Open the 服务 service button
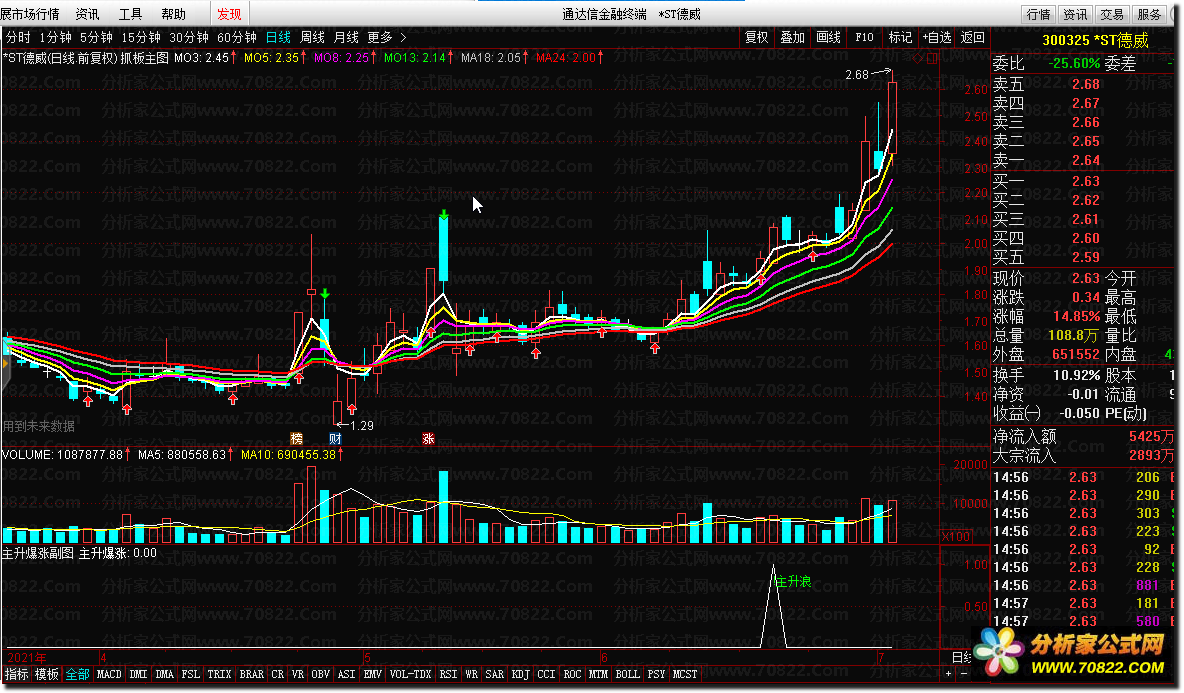Viewport: 1184px width, 693px height. (x=1149, y=14)
